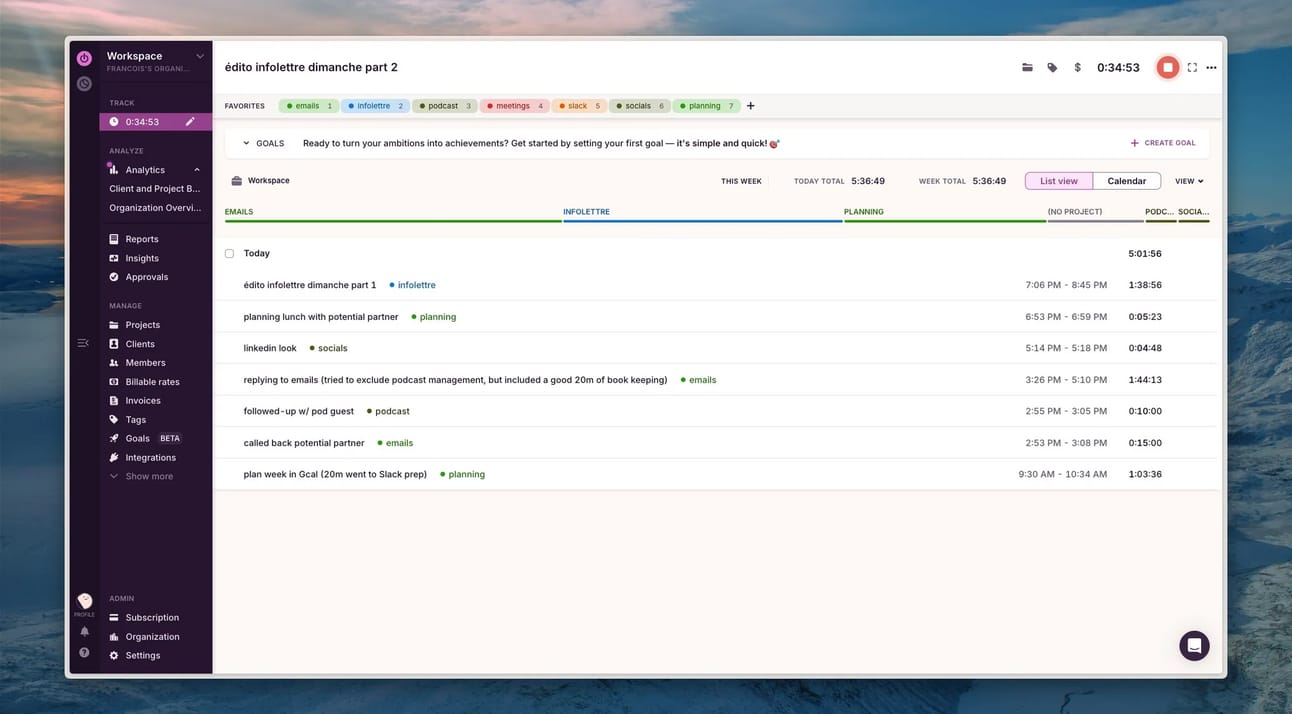This screenshot has width=1292, height=714.
Task: Click the 'called back potential partner' entry
Action: pos(304,443)
